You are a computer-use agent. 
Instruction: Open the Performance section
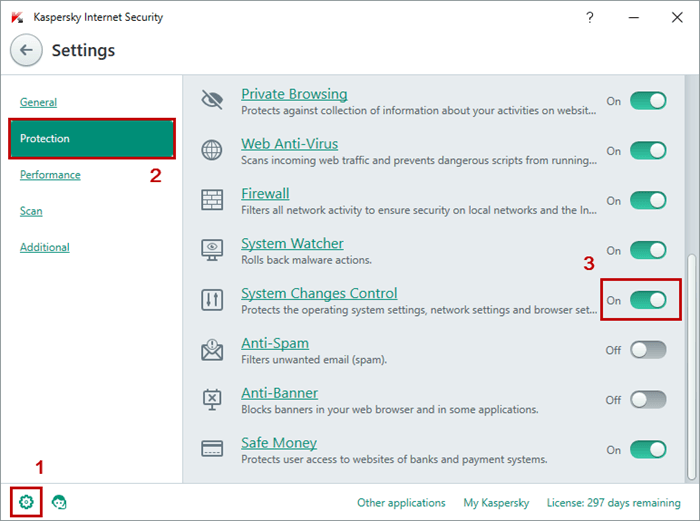(50, 175)
